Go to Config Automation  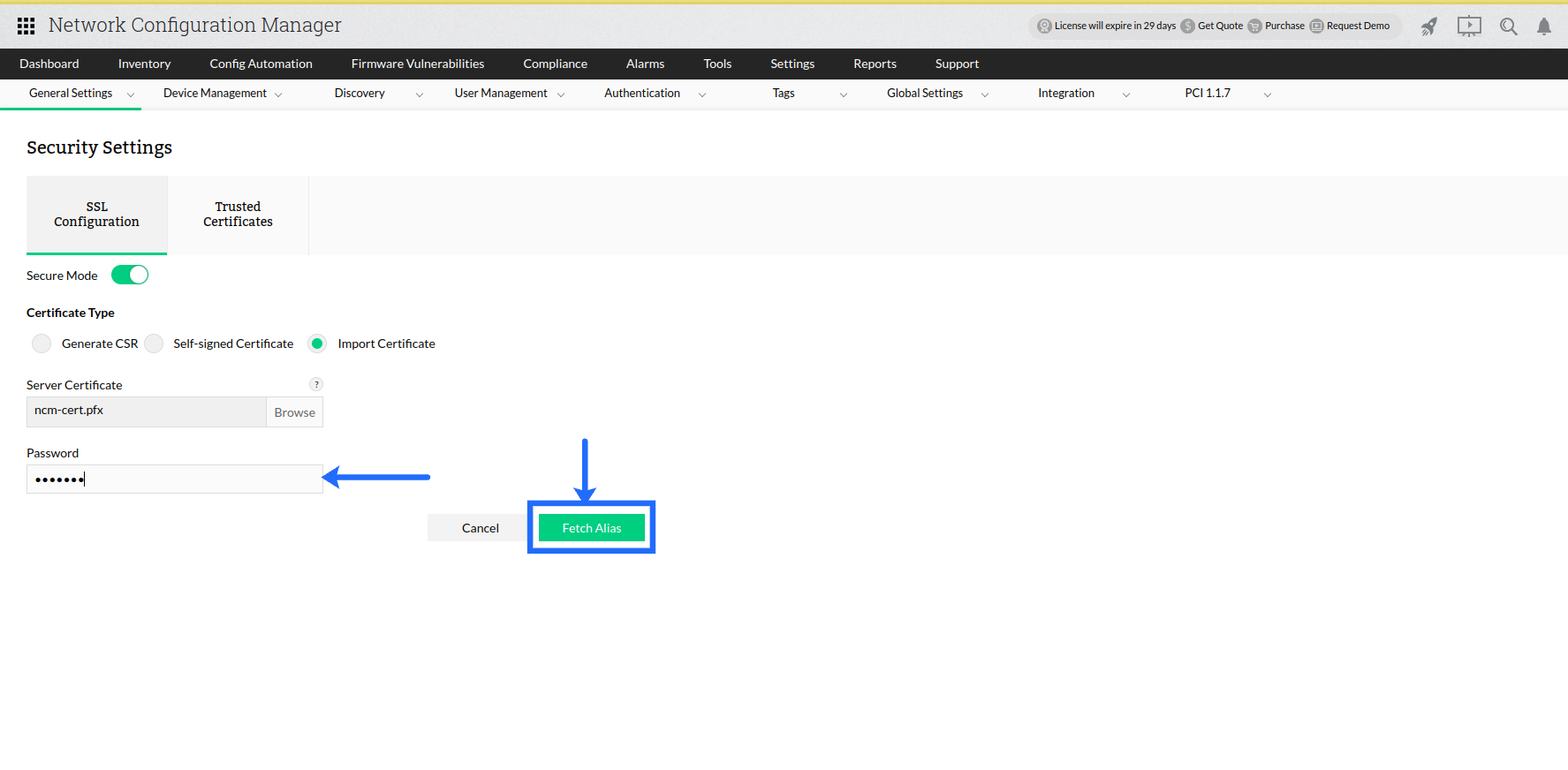click(261, 64)
